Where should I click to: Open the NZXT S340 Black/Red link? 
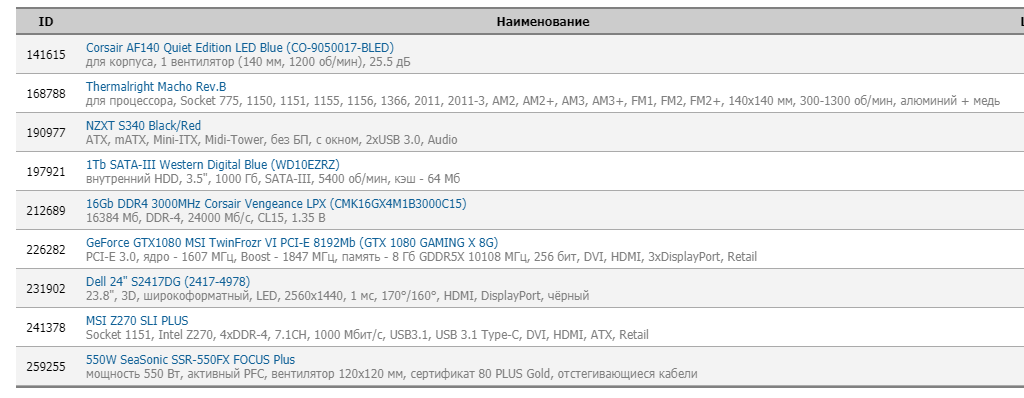pyautogui.click(x=144, y=125)
